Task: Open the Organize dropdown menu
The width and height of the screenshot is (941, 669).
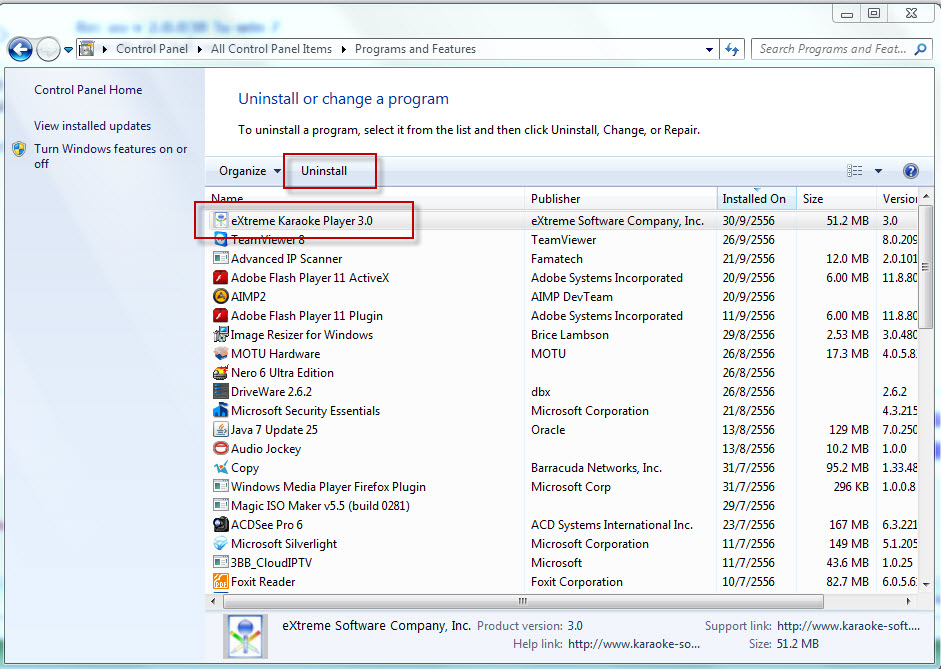Action: (250, 171)
